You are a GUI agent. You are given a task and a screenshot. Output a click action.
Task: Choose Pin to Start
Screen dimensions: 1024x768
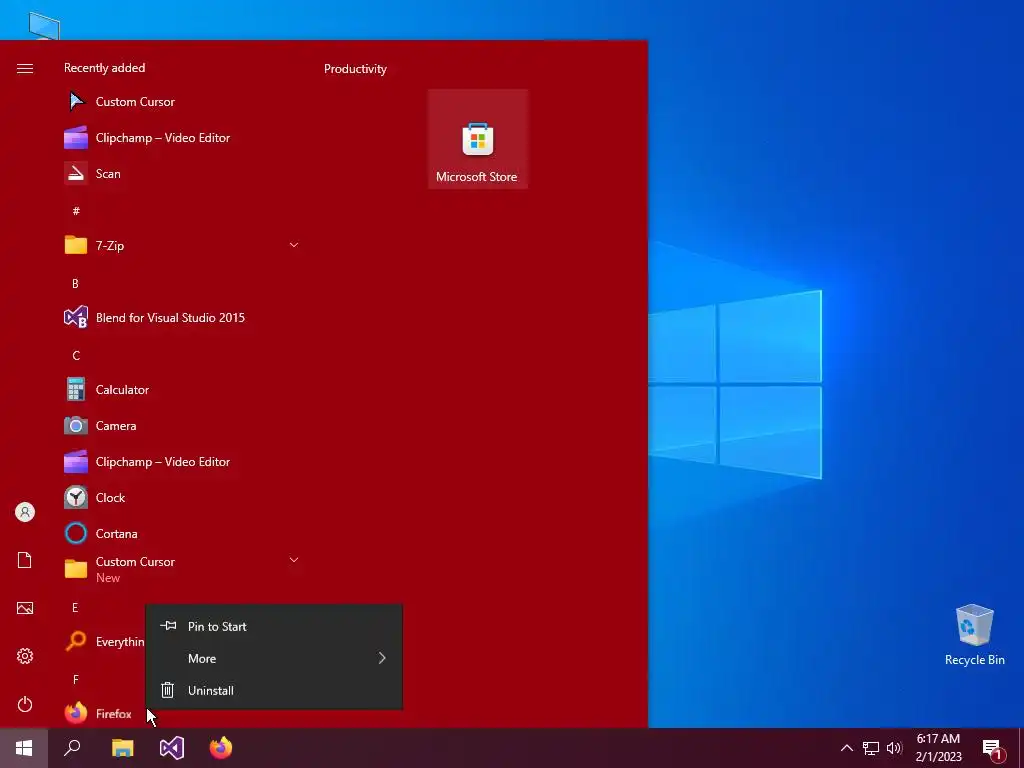(x=274, y=626)
